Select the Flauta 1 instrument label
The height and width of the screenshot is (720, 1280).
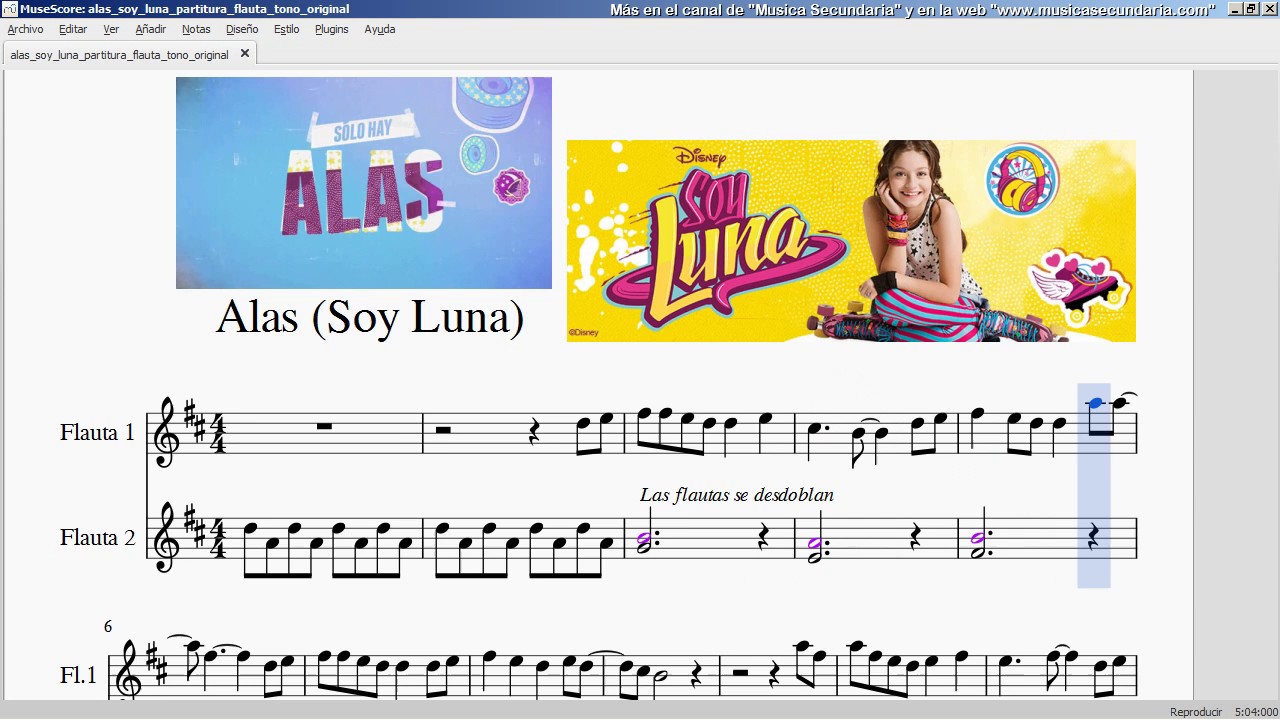click(x=97, y=433)
